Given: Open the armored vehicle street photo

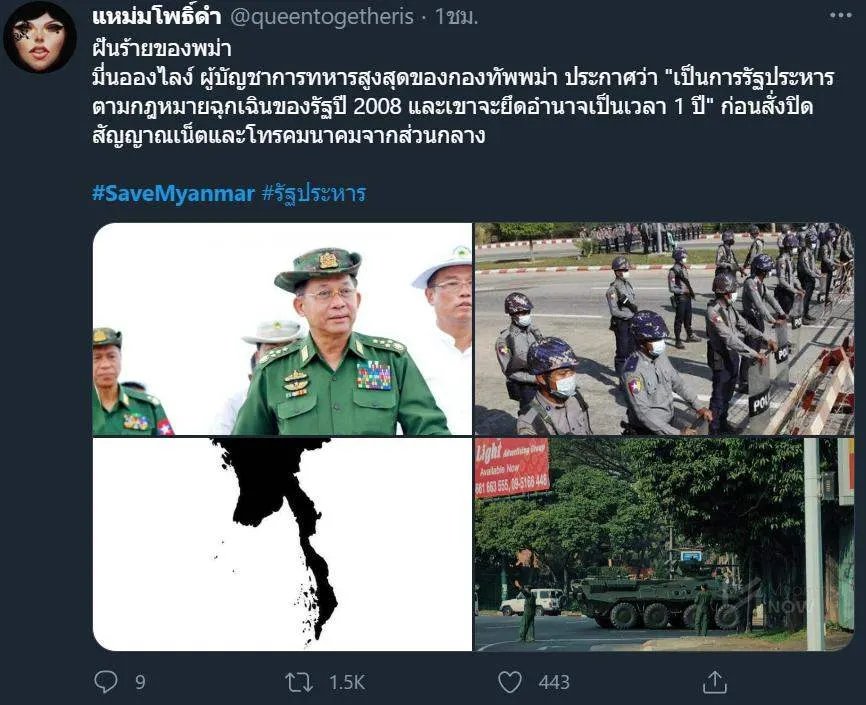Looking at the screenshot, I should click(x=664, y=544).
